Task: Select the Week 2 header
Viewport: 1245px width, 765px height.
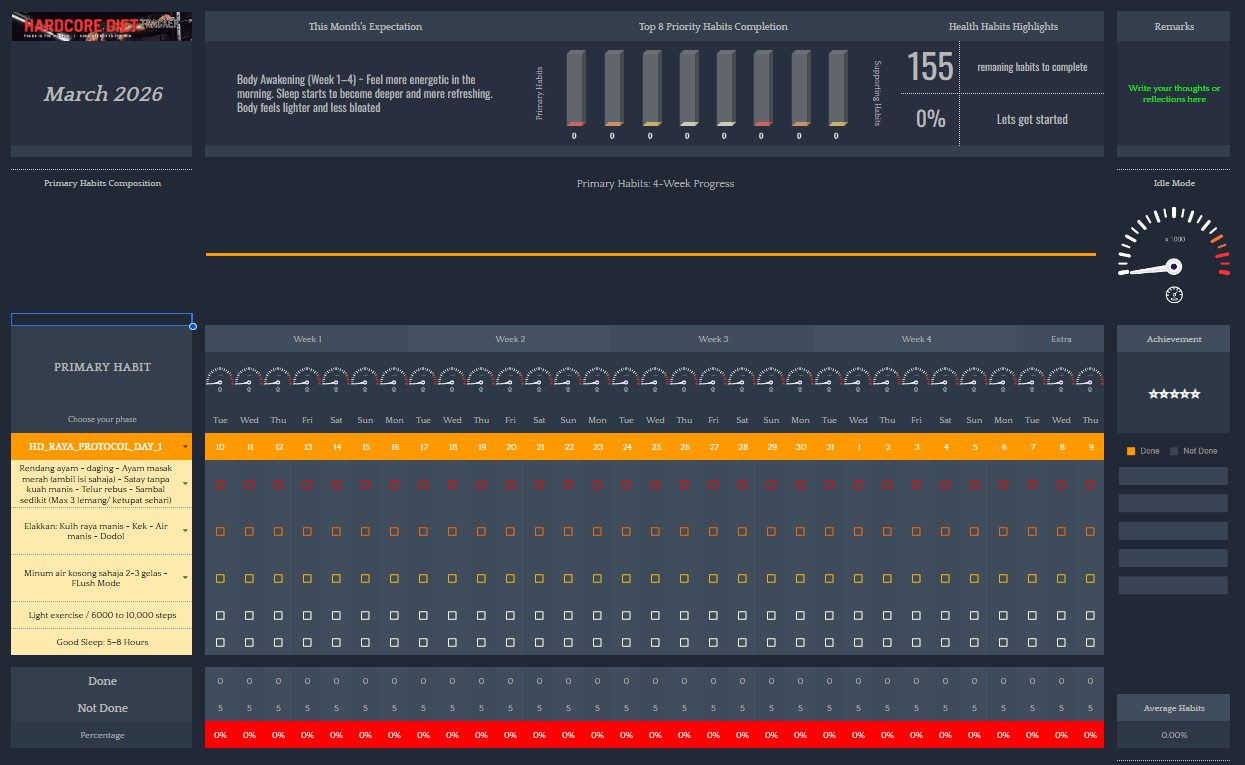Action: [x=510, y=339]
